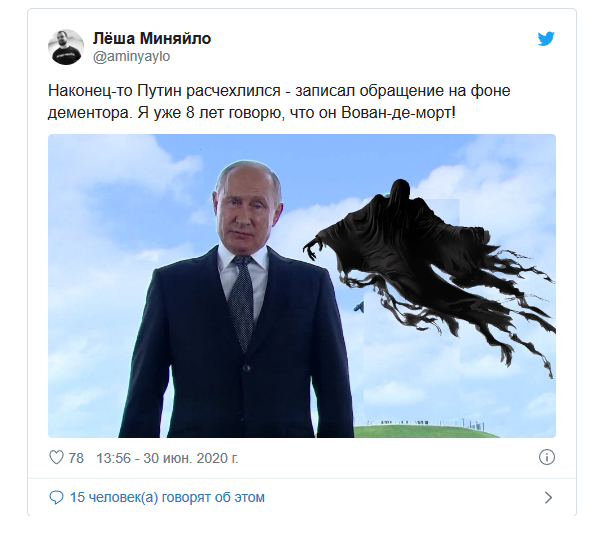Click the blue speech bubble reply icon
Screen dimensions: 609x535
56,497
